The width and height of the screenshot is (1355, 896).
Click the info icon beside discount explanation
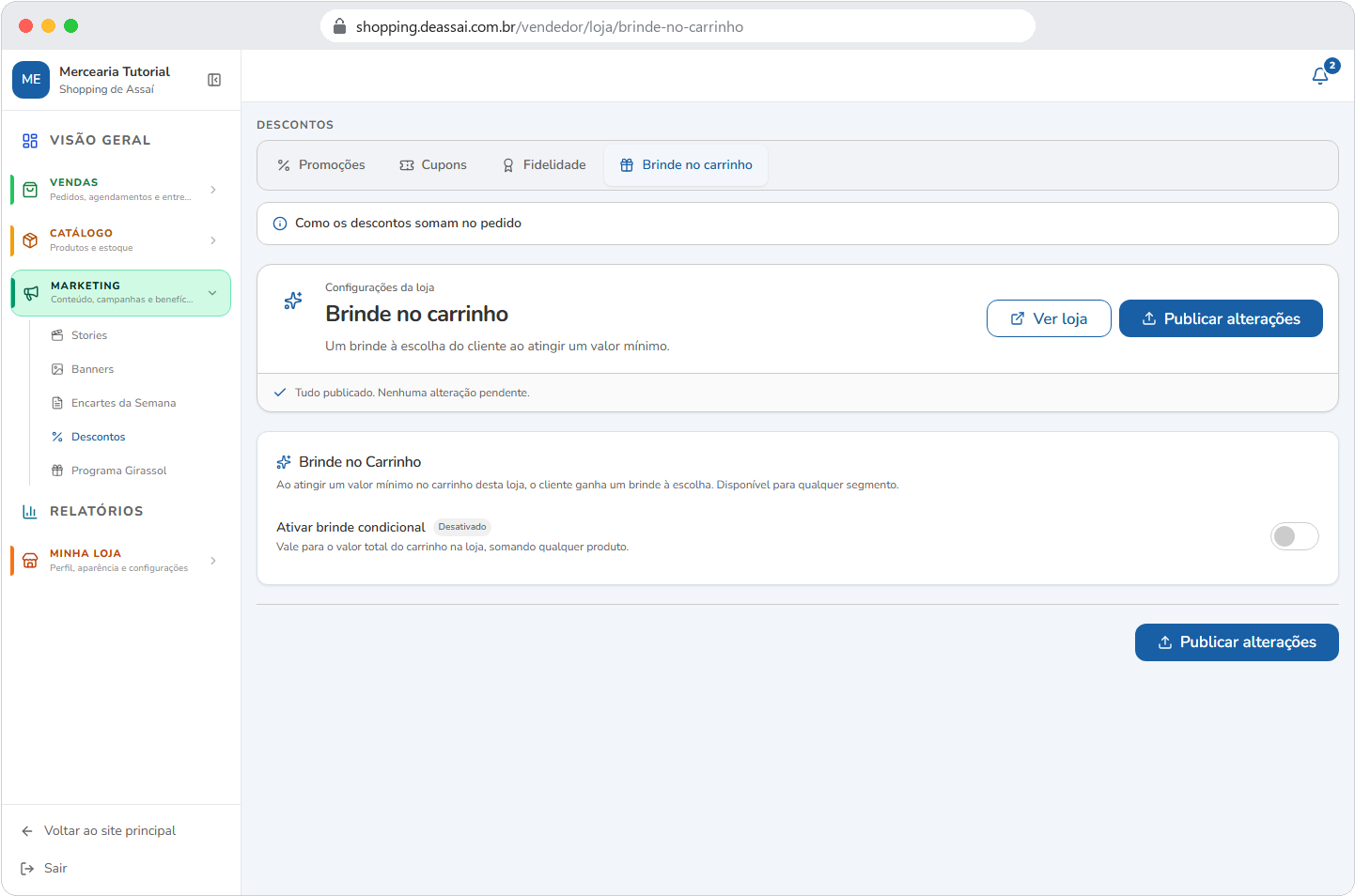click(280, 224)
